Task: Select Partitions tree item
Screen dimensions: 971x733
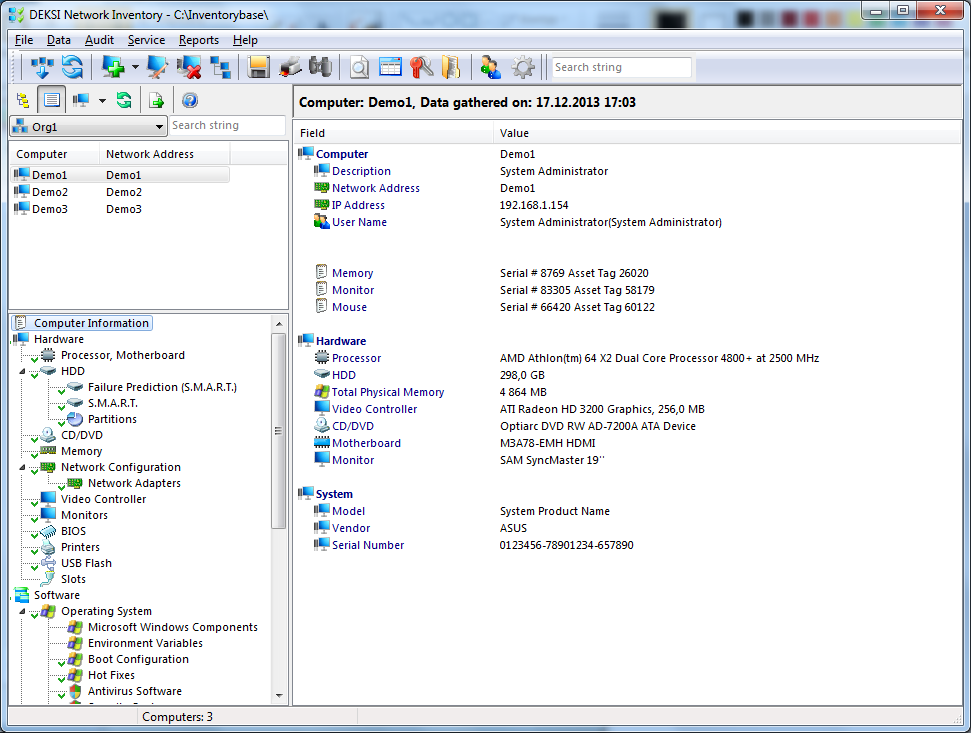Action: point(112,420)
